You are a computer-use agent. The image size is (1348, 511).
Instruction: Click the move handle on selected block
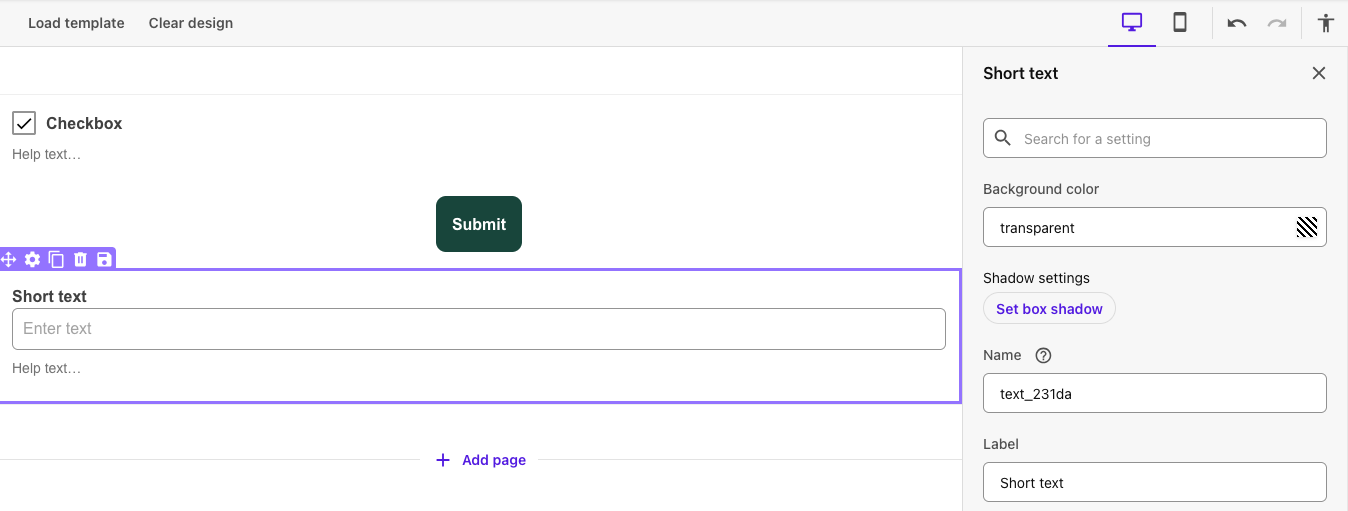coord(9,260)
